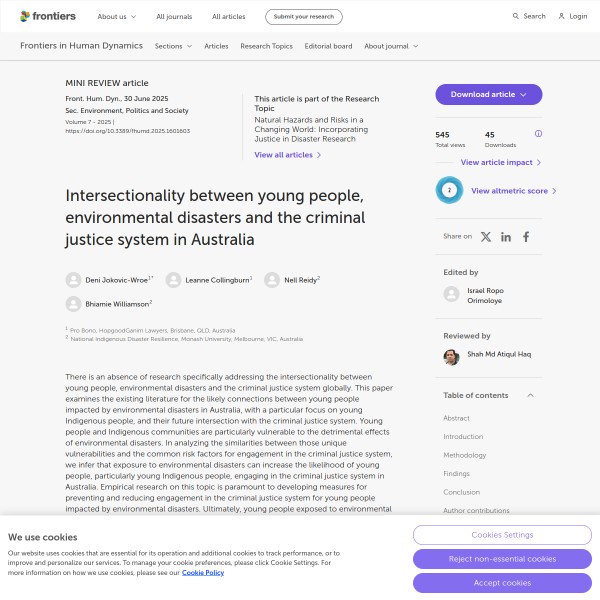Expand the About journal menu

click(391, 46)
